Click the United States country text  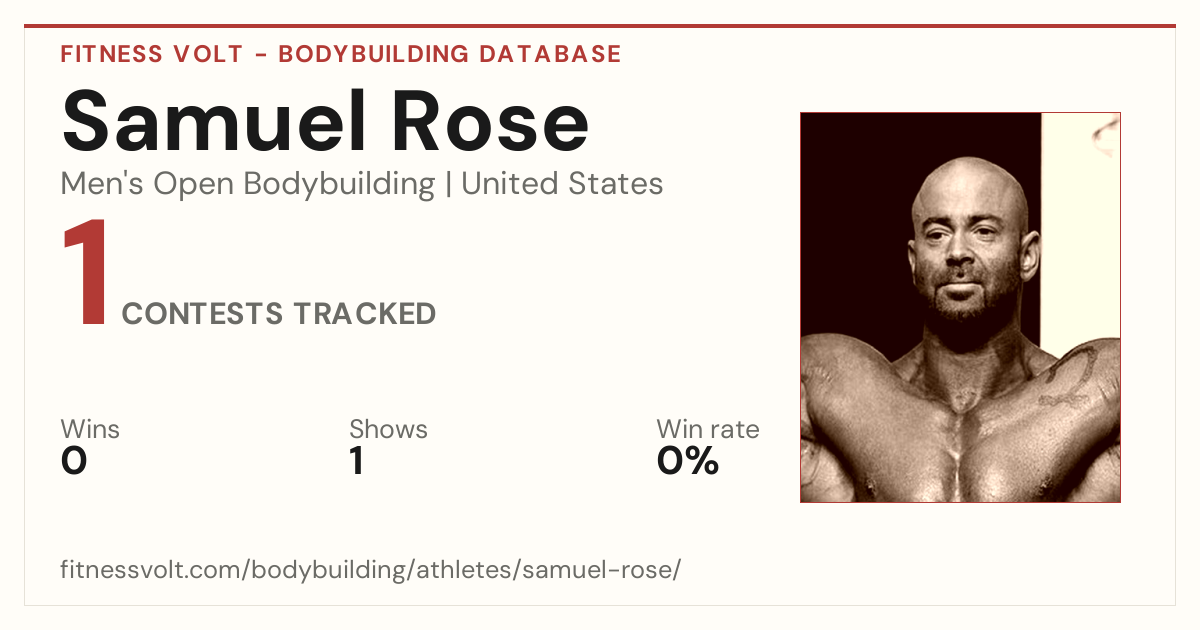562,184
